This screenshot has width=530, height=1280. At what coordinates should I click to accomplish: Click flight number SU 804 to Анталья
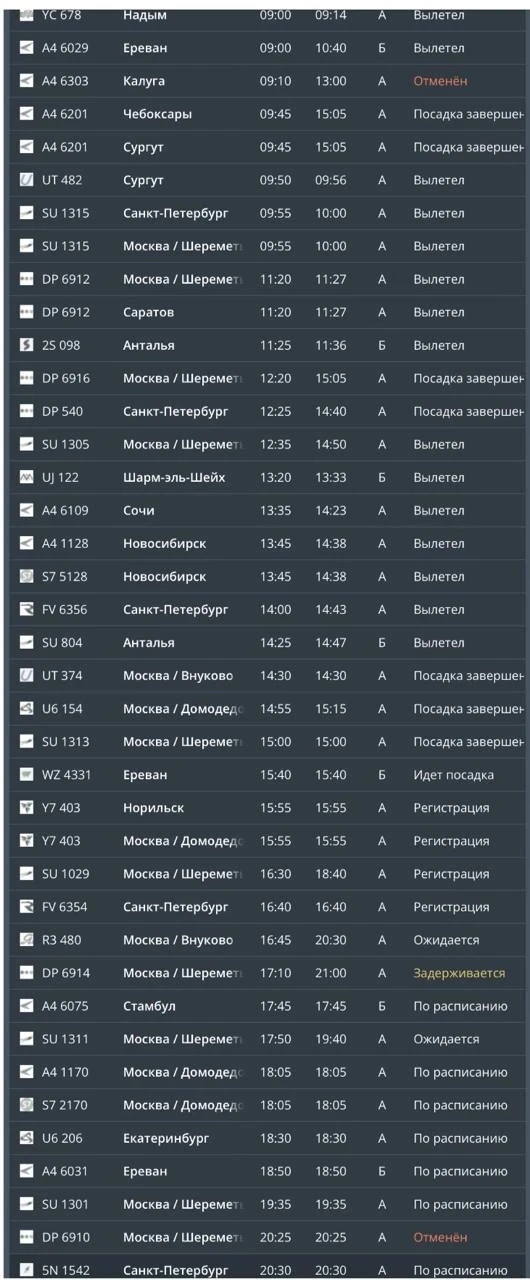click(62, 642)
